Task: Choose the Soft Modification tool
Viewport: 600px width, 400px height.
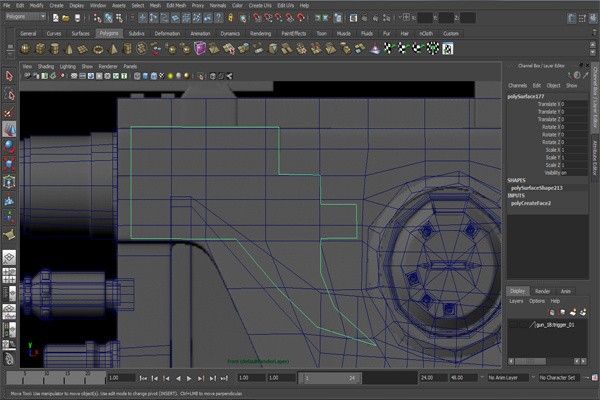Action: (9, 199)
